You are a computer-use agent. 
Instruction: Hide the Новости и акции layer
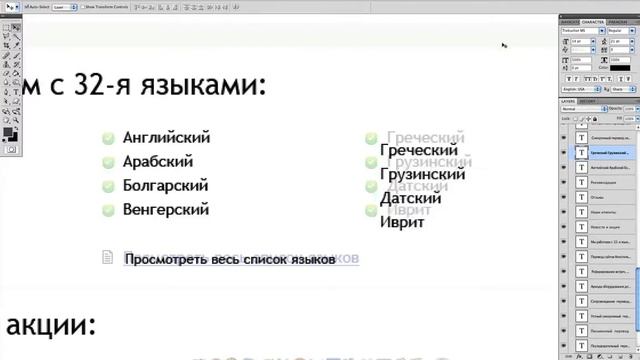click(x=564, y=227)
